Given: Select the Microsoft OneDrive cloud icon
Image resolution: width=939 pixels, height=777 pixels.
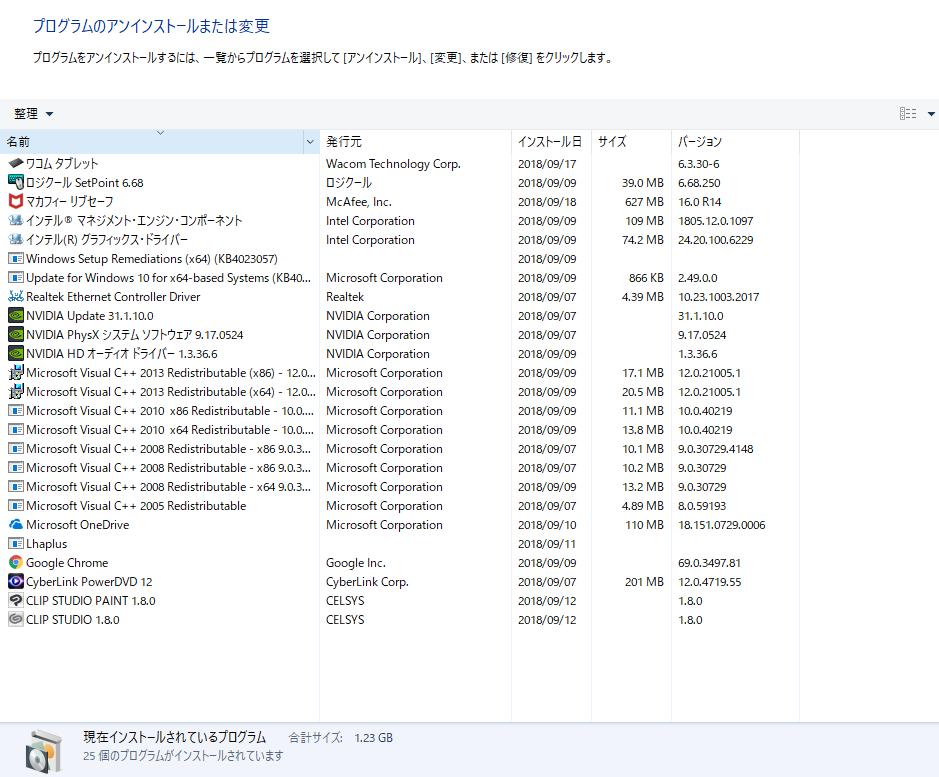Looking at the screenshot, I should click(x=15, y=525).
